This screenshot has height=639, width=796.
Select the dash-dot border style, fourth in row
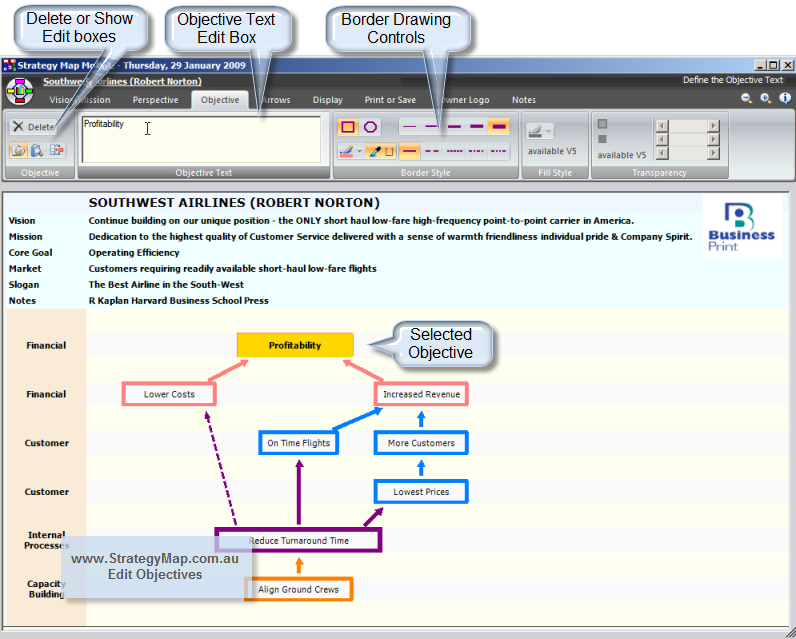476,151
